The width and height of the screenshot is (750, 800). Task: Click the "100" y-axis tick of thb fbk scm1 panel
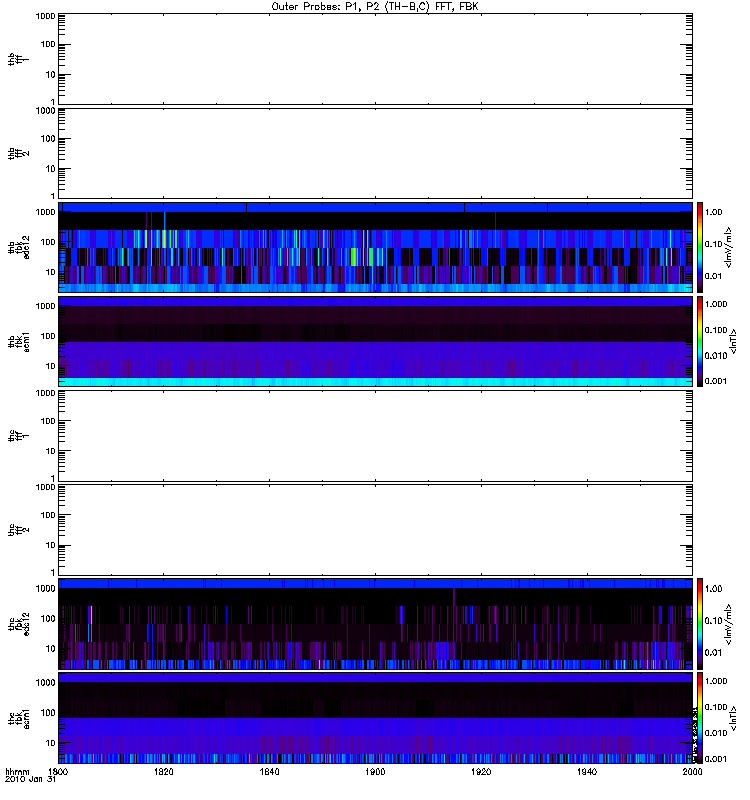point(48,336)
